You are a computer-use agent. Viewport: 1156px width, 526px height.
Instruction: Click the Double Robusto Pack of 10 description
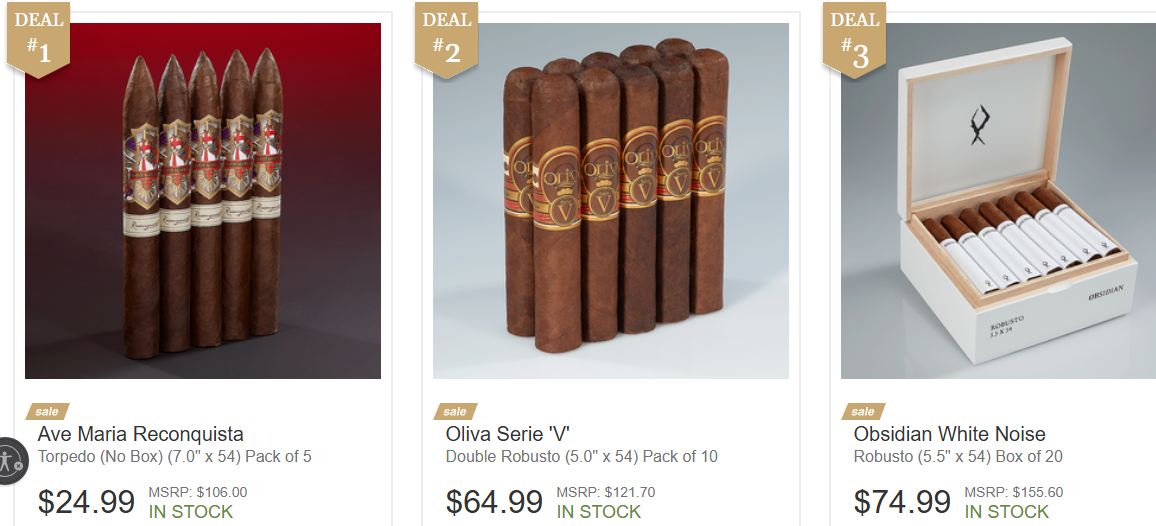tap(582, 457)
